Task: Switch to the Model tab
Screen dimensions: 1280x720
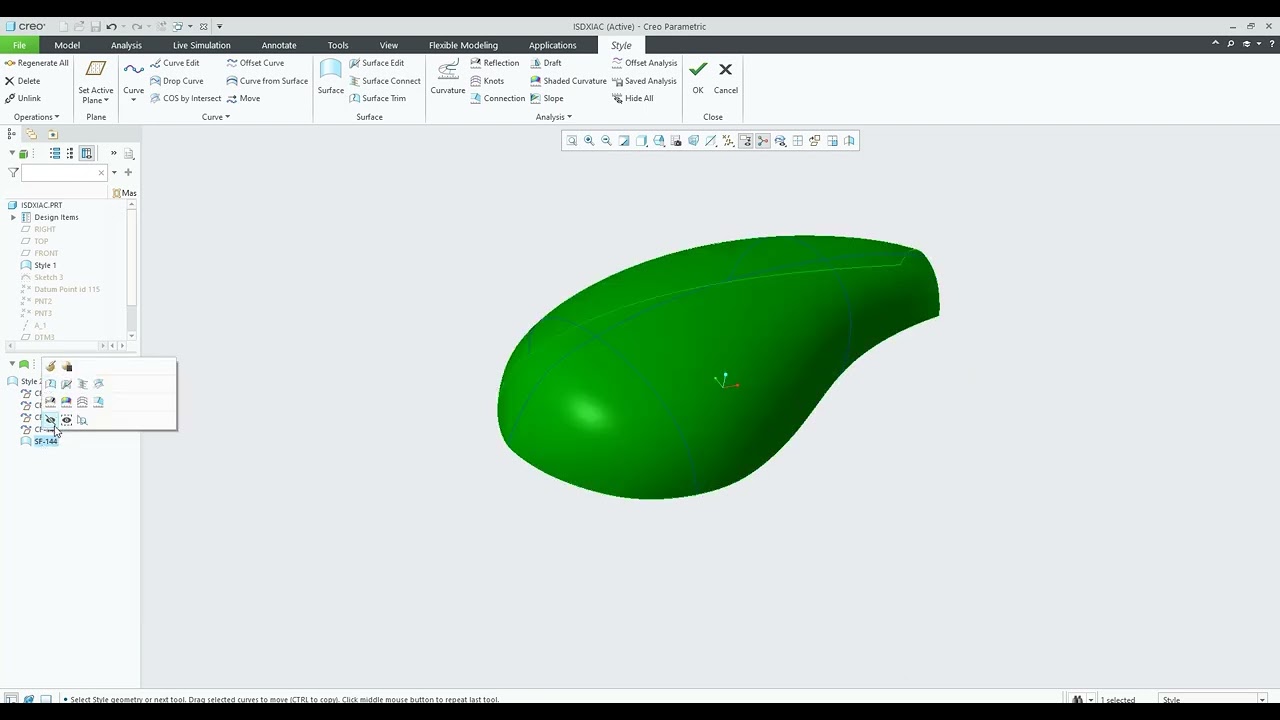Action: [x=67, y=45]
